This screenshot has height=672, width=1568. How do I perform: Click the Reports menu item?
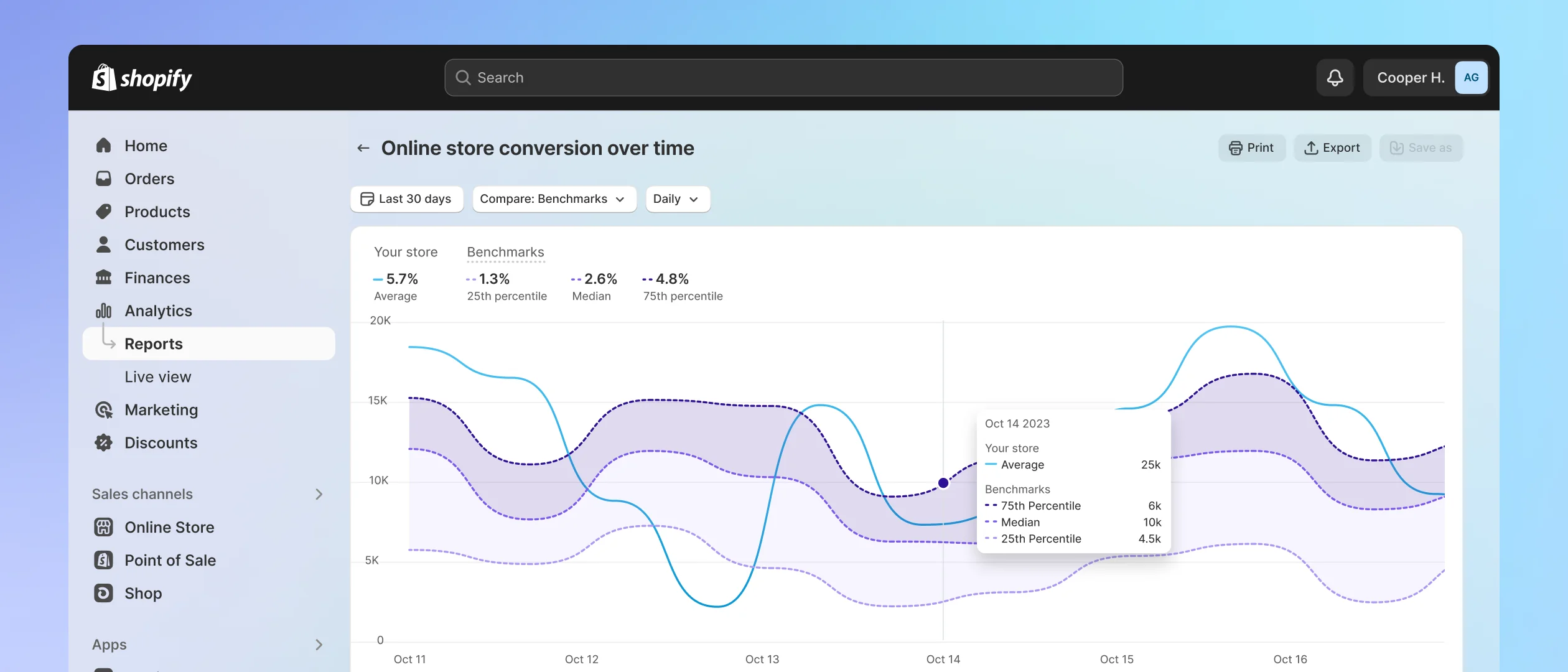pos(153,343)
